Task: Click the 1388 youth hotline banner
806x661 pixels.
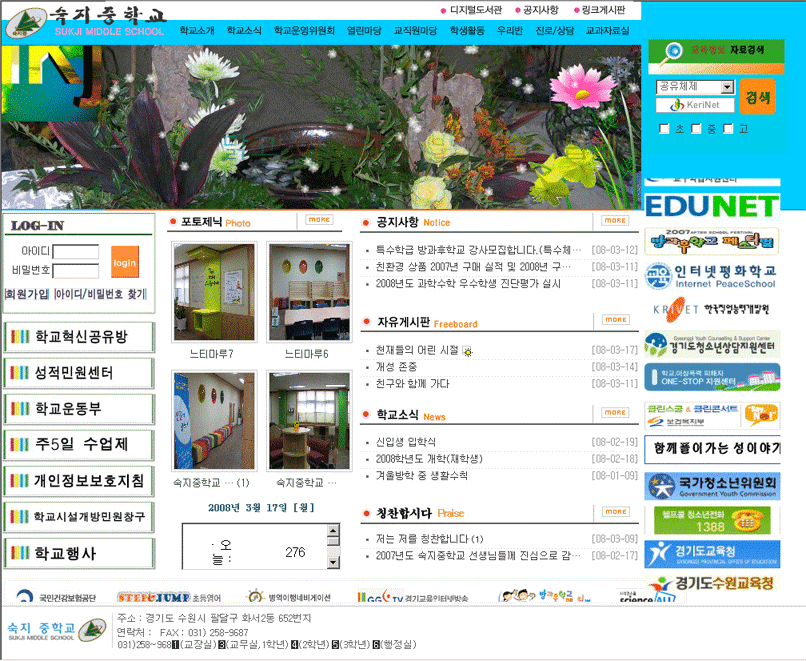Action: click(x=711, y=520)
